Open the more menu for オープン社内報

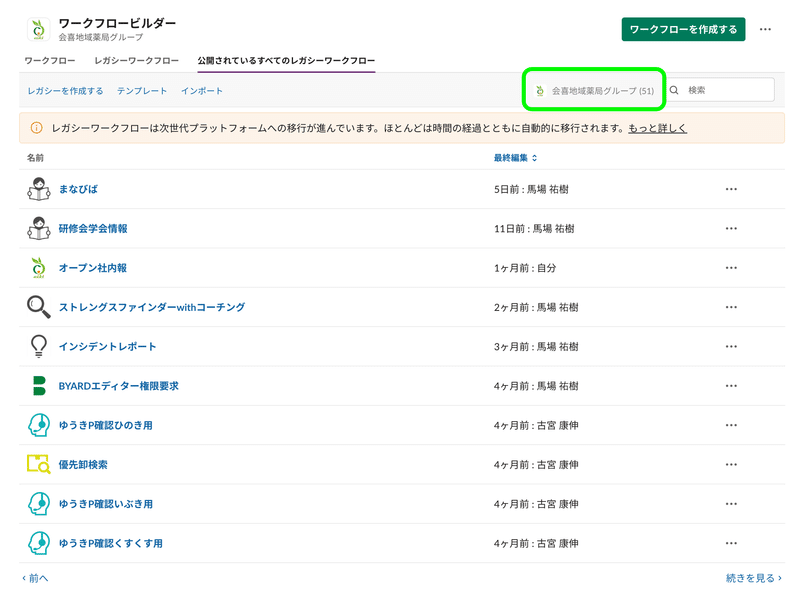pos(731,268)
